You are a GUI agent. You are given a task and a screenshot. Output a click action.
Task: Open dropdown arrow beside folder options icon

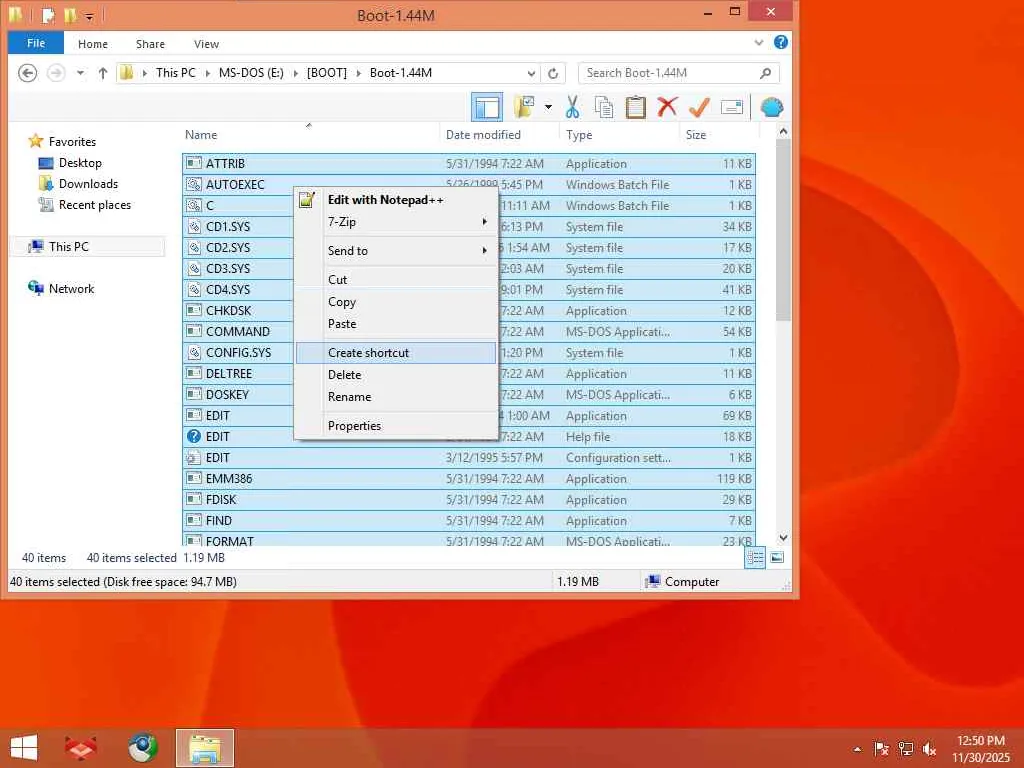pos(548,107)
